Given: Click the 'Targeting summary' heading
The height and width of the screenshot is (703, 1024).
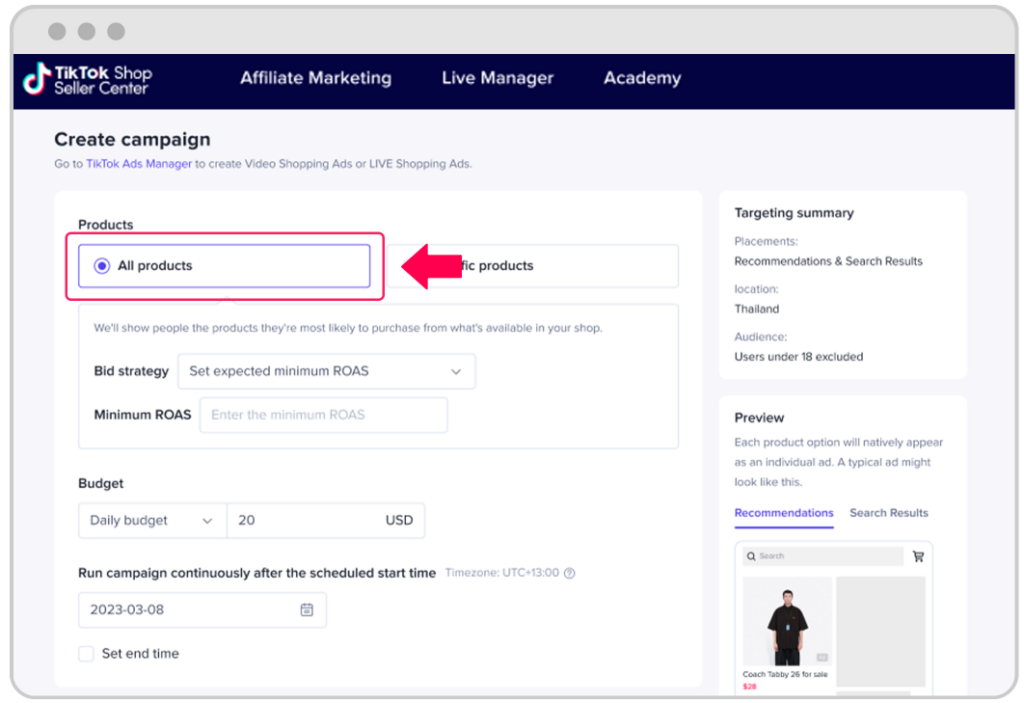Looking at the screenshot, I should coord(793,213).
